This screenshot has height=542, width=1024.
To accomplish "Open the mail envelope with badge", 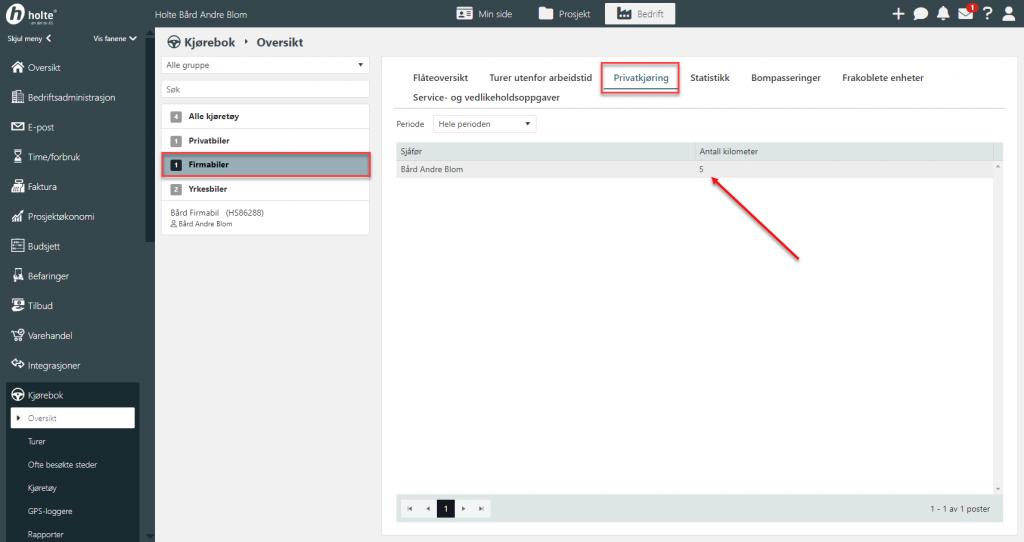I will (965, 14).
